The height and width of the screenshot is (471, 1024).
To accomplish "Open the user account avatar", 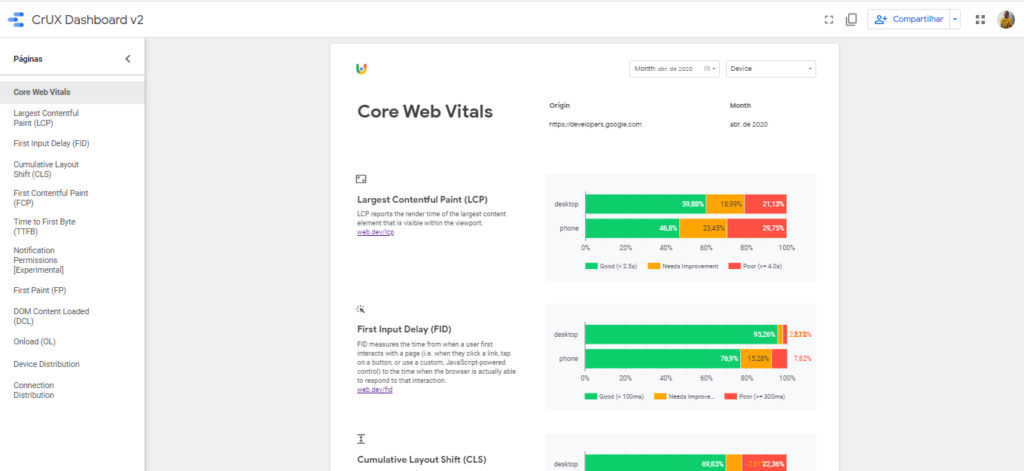I will [x=1006, y=20].
